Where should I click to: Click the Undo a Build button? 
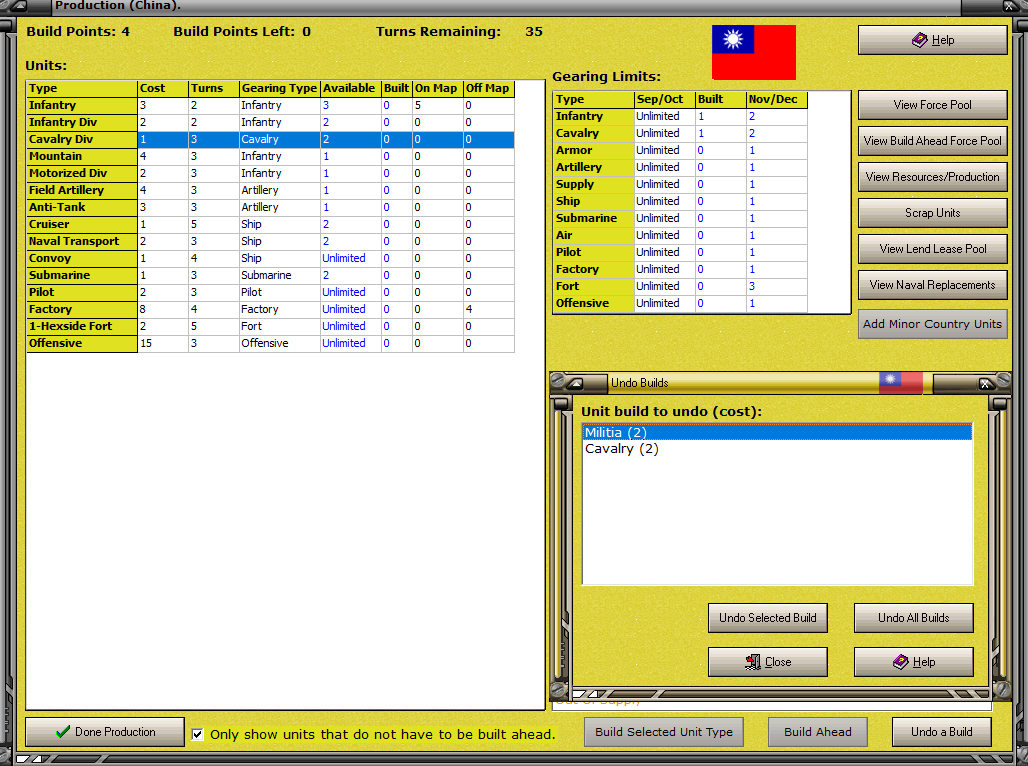click(941, 732)
